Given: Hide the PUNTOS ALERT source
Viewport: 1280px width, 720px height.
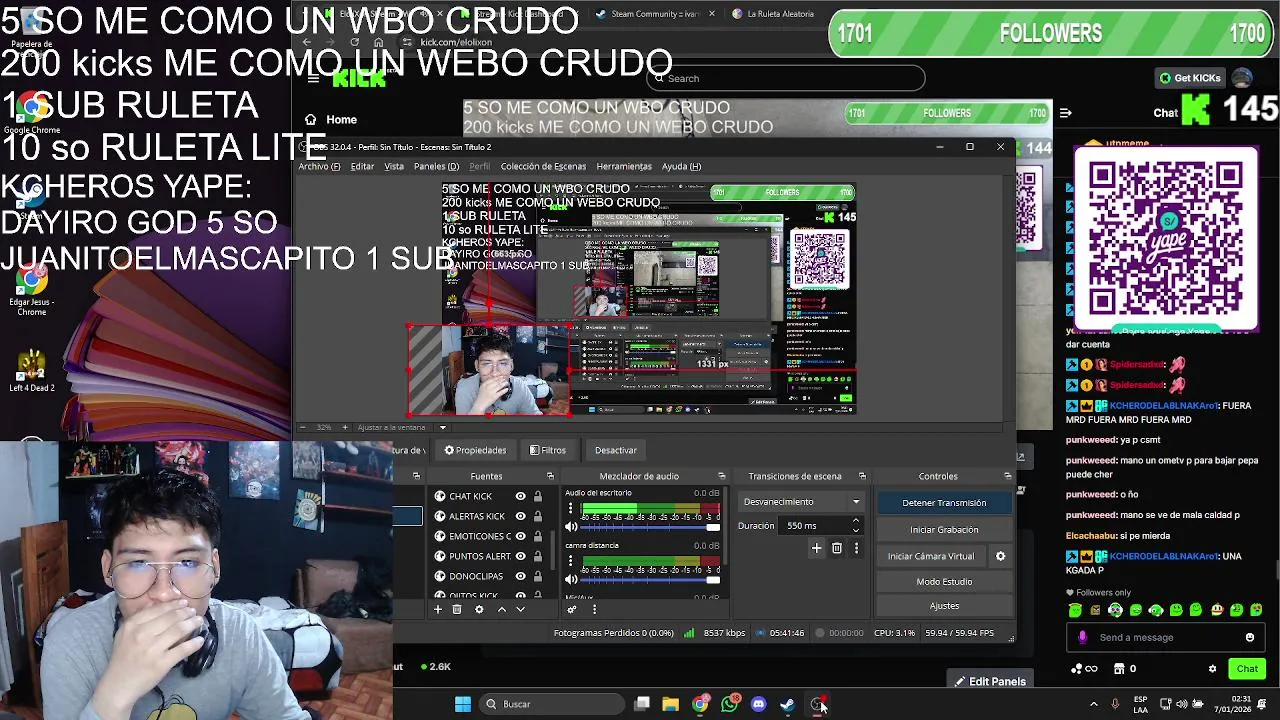Looking at the screenshot, I should (520, 556).
